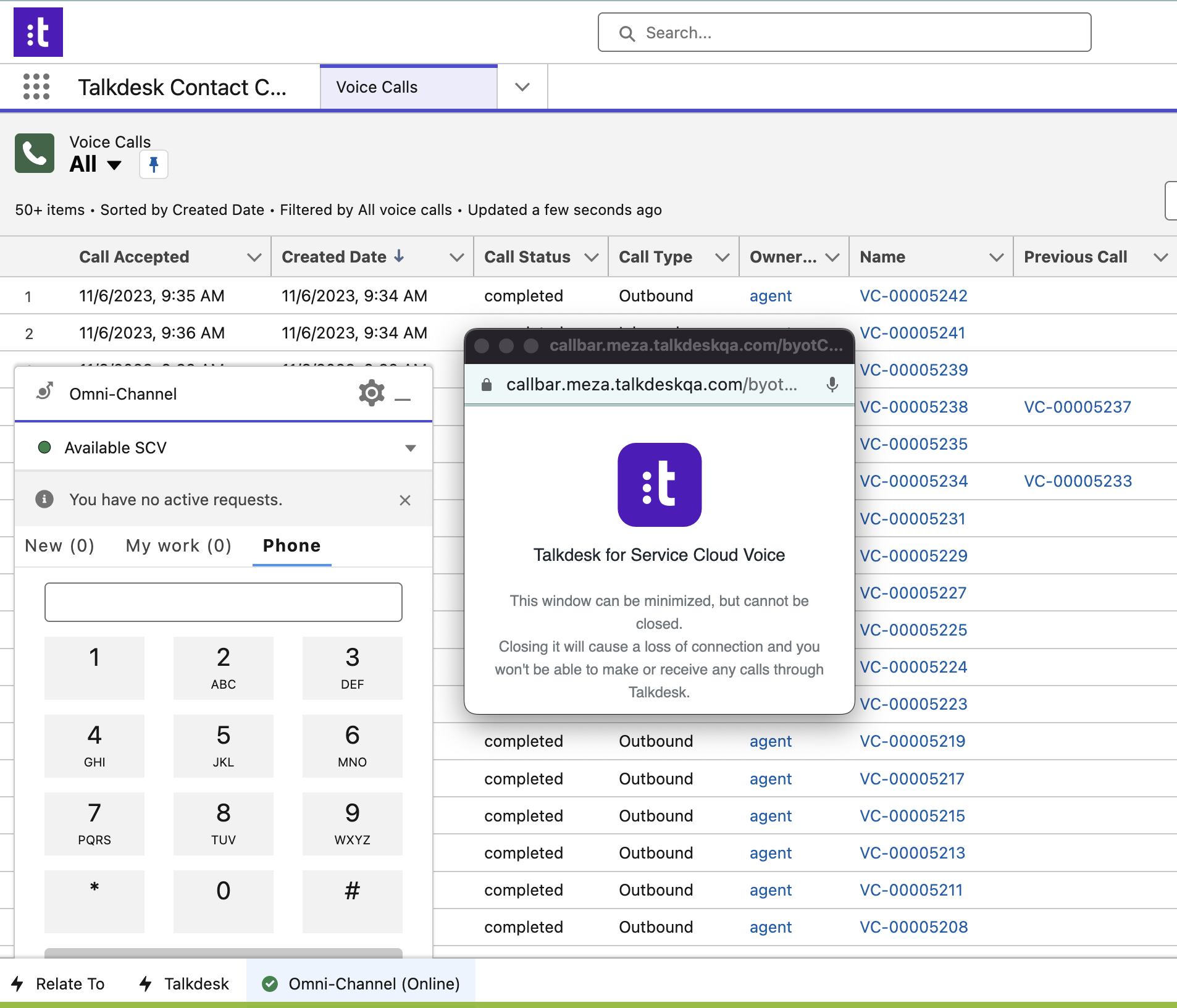Expand Voice Calls tab chevron menu
The height and width of the screenshot is (1008, 1177).
pyautogui.click(x=522, y=87)
